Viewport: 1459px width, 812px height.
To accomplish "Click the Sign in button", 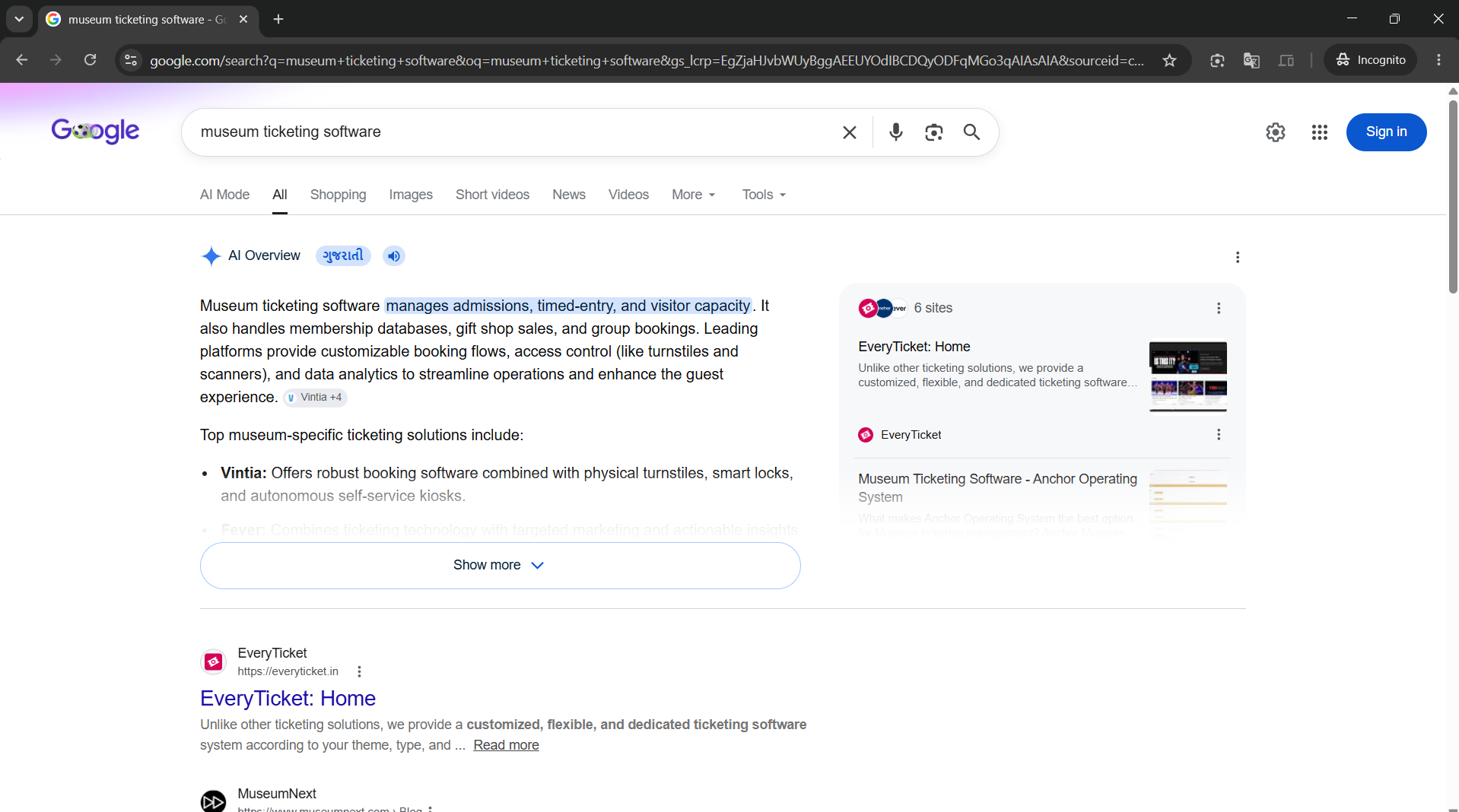I will (x=1386, y=132).
